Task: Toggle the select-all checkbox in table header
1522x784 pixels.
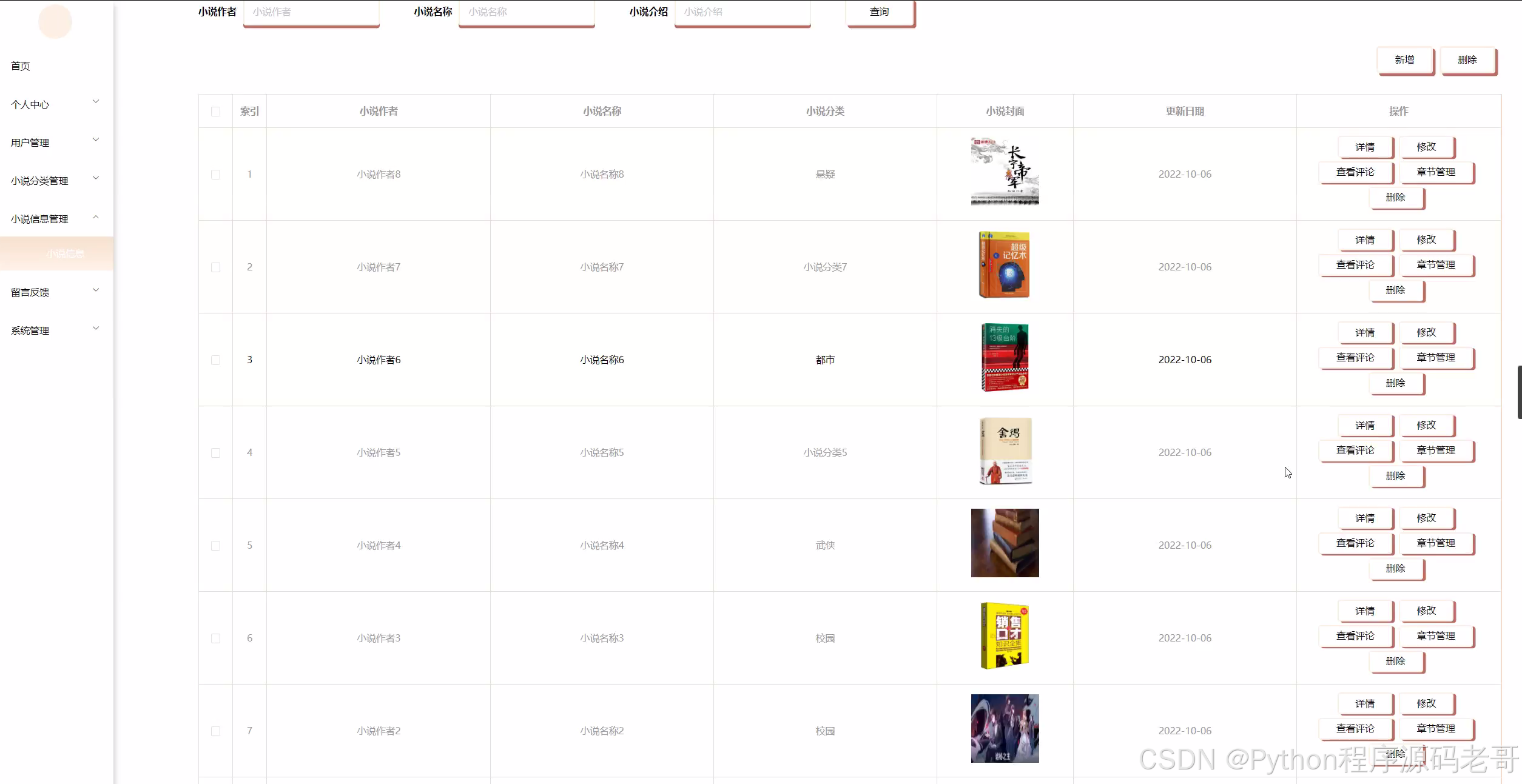Action: click(215, 112)
